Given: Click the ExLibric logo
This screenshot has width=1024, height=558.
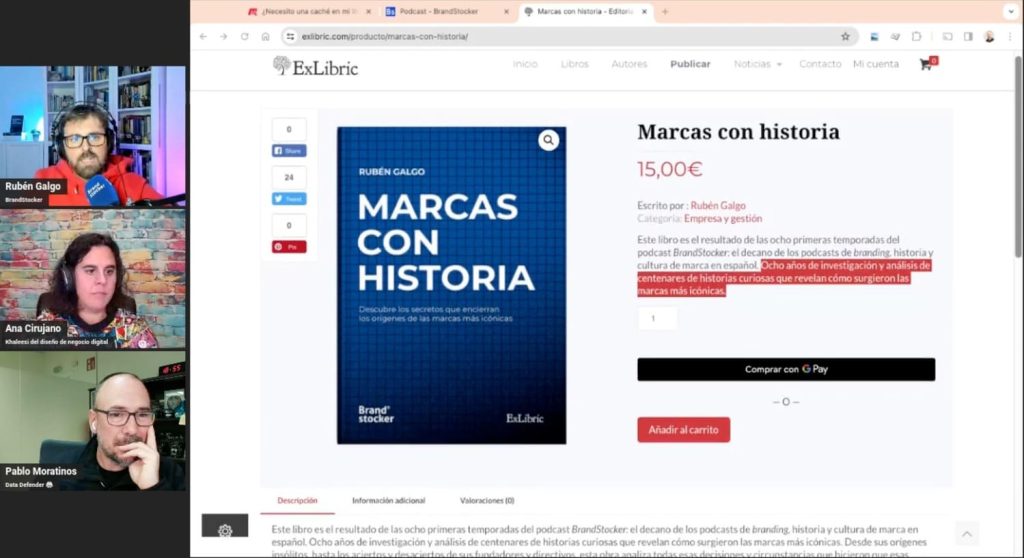Looking at the screenshot, I should (x=315, y=66).
